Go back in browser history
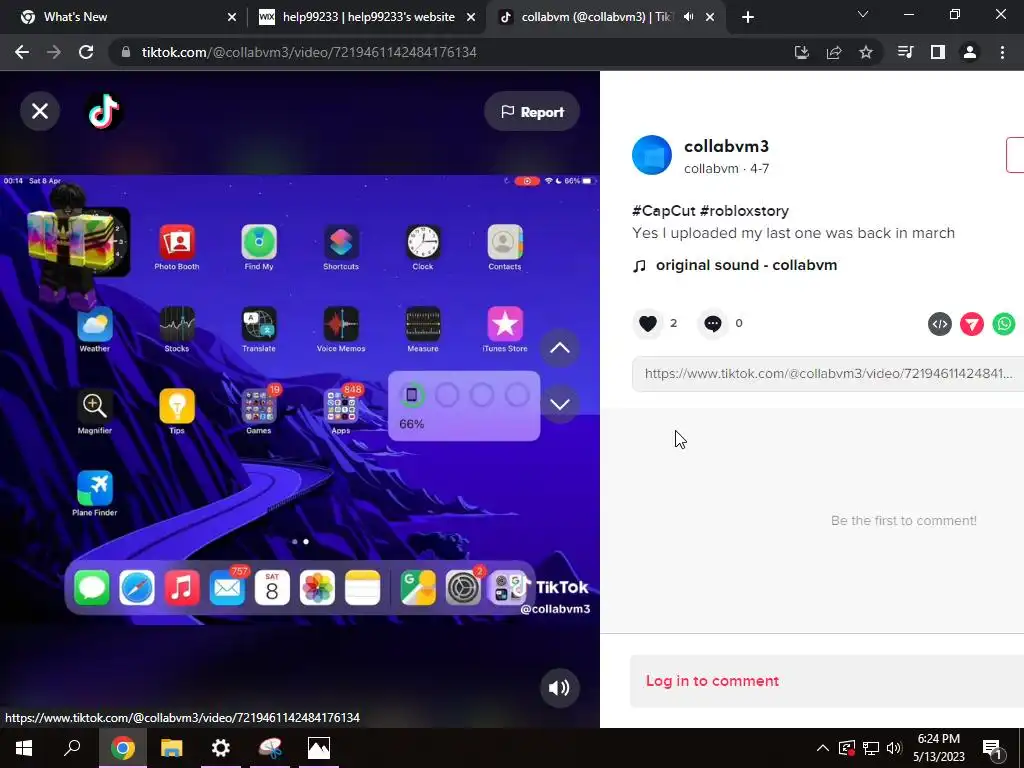Image resolution: width=1024 pixels, height=768 pixels. pos(22,52)
